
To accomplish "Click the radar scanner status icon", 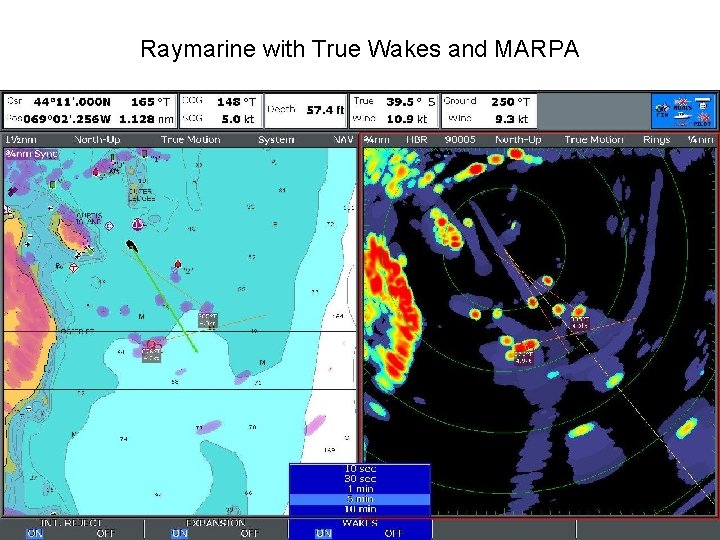I will (702, 103).
